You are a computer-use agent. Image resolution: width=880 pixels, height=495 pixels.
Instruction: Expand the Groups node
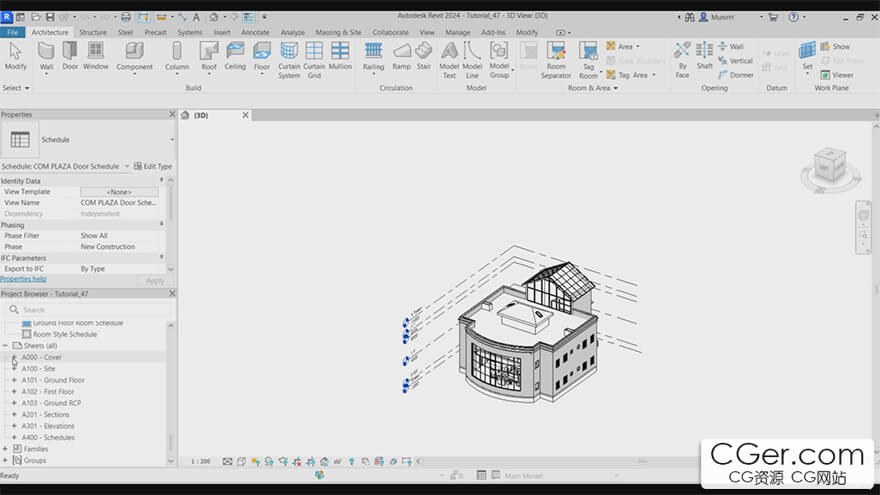tap(5, 460)
